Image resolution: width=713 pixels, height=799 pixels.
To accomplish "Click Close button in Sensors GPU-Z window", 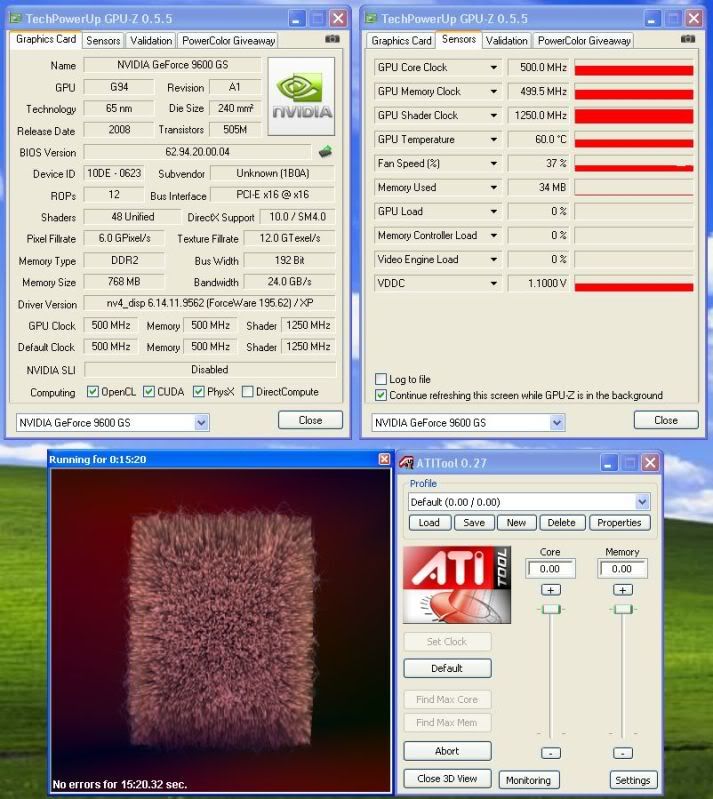I will tap(666, 420).
